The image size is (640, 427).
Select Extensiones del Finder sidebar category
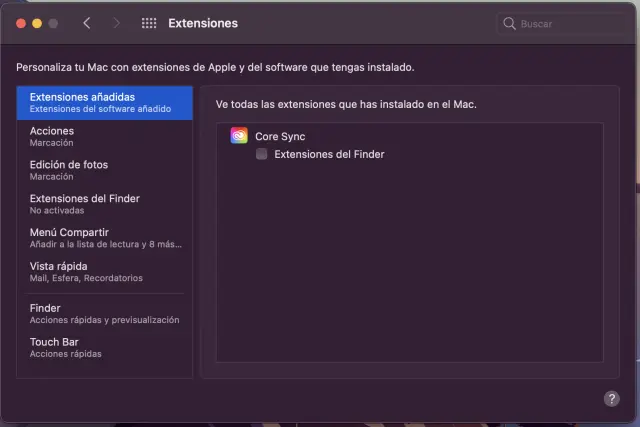pos(104,205)
